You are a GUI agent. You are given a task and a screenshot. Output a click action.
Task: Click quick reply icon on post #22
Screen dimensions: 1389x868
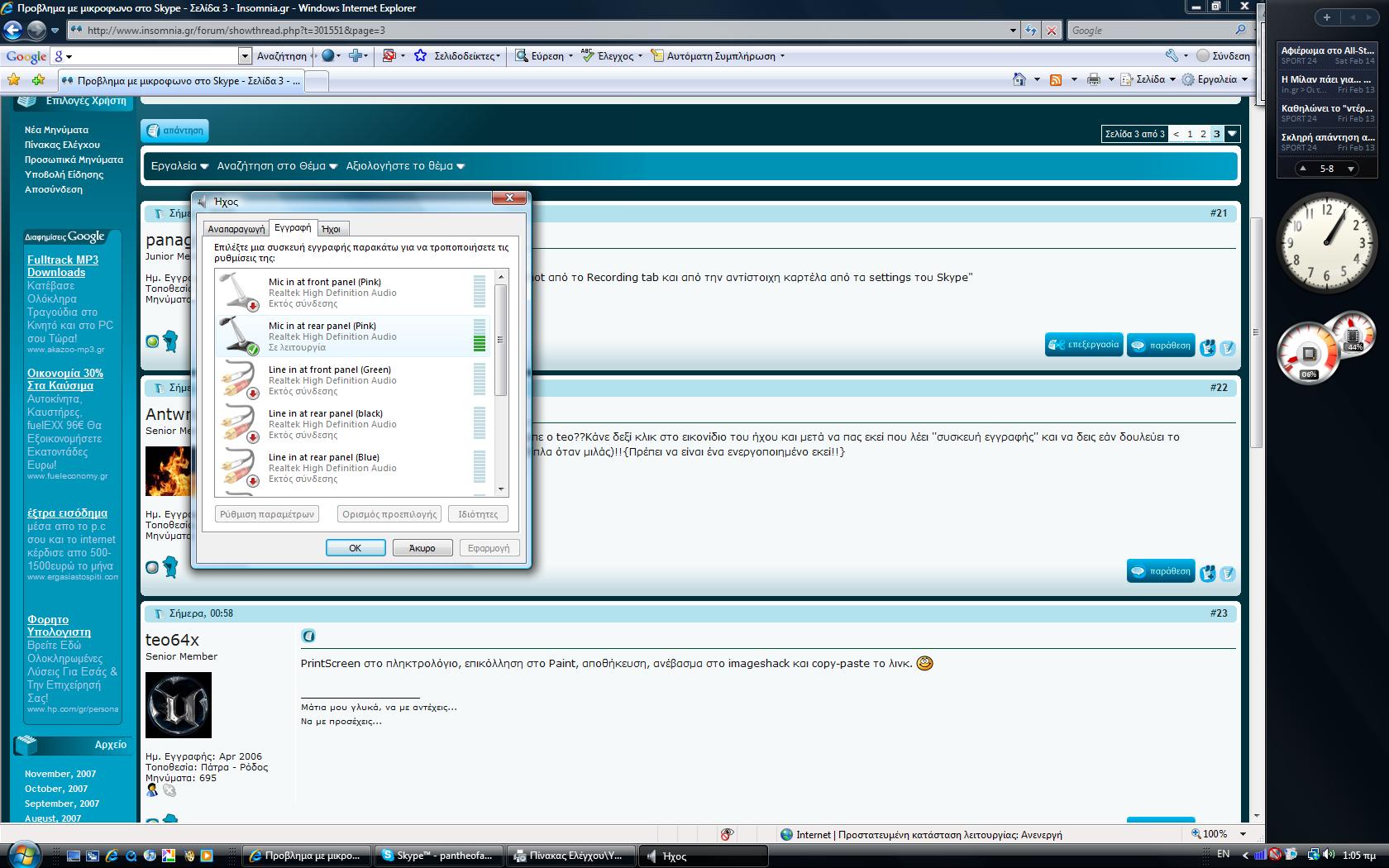coord(1227,572)
